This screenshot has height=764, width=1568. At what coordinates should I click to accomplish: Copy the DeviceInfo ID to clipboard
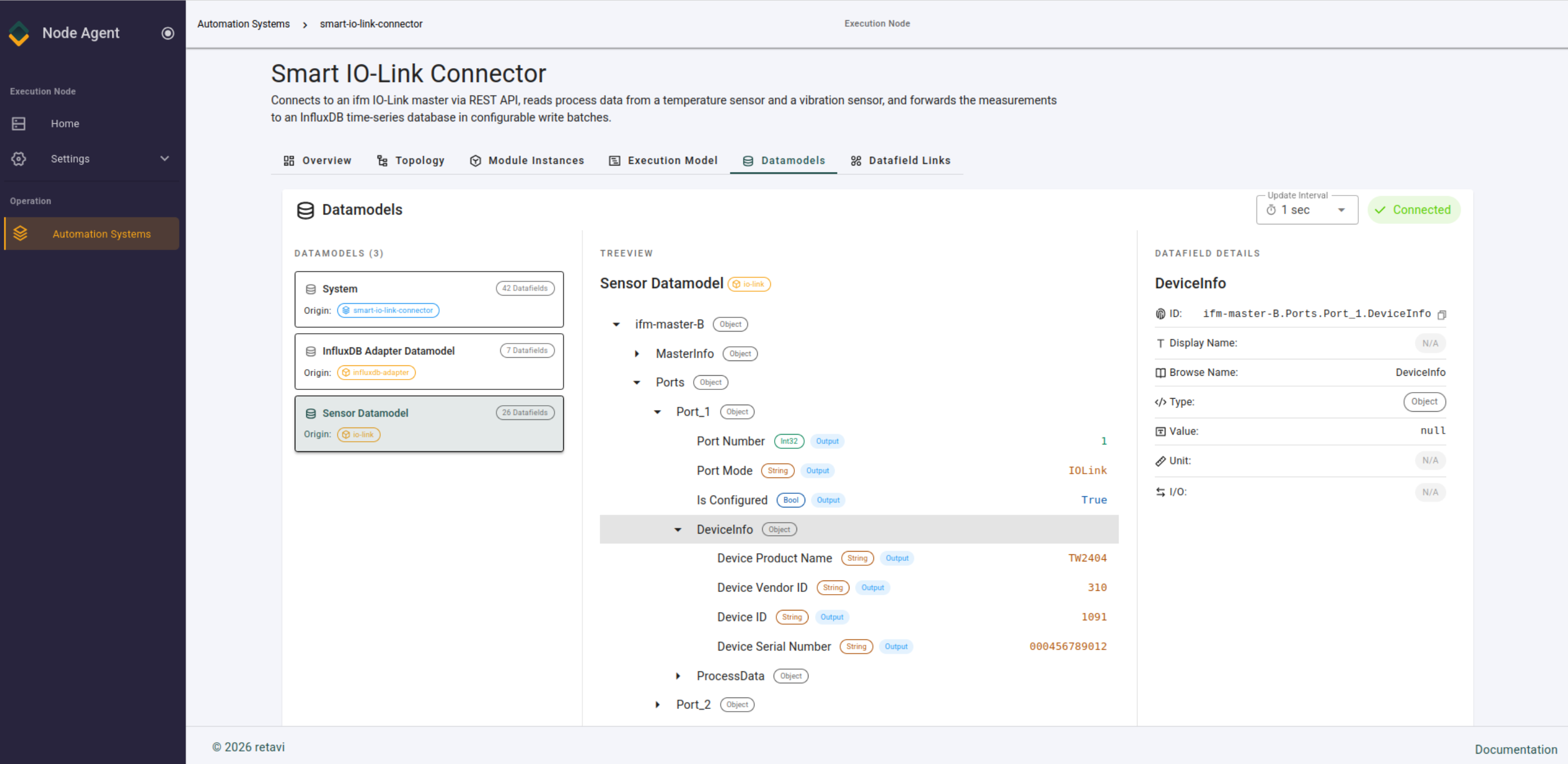point(1442,315)
